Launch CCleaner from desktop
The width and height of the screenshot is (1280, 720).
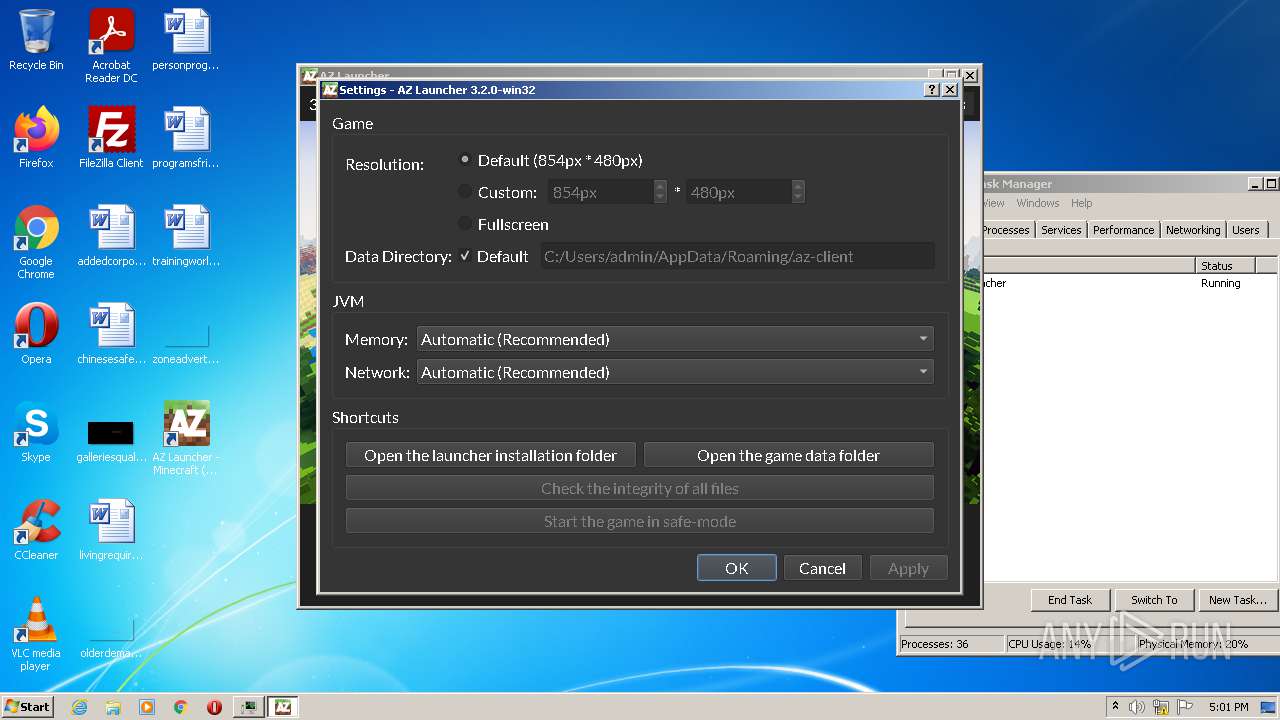(36, 530)
